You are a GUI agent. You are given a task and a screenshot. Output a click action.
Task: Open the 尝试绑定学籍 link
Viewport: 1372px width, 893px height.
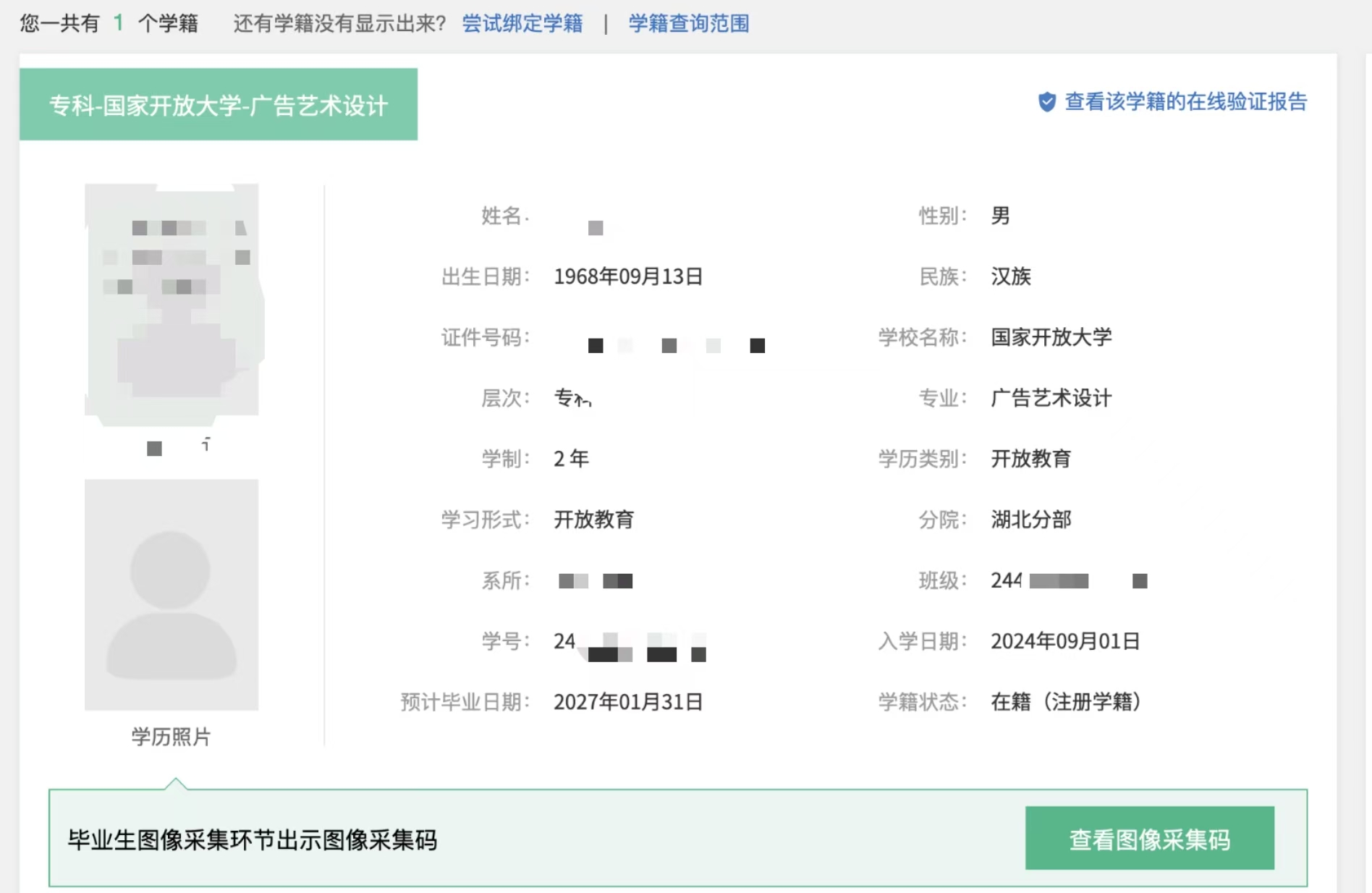[x=522, y=24]
